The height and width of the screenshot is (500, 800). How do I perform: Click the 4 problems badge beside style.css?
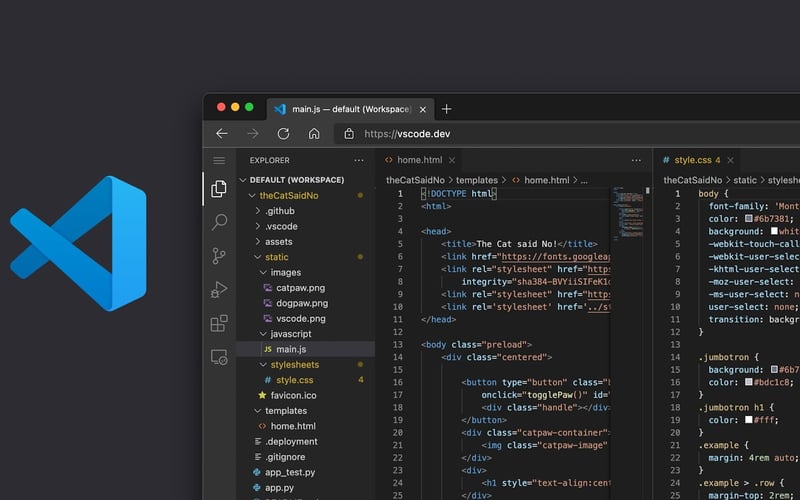(x=361, y=380)
